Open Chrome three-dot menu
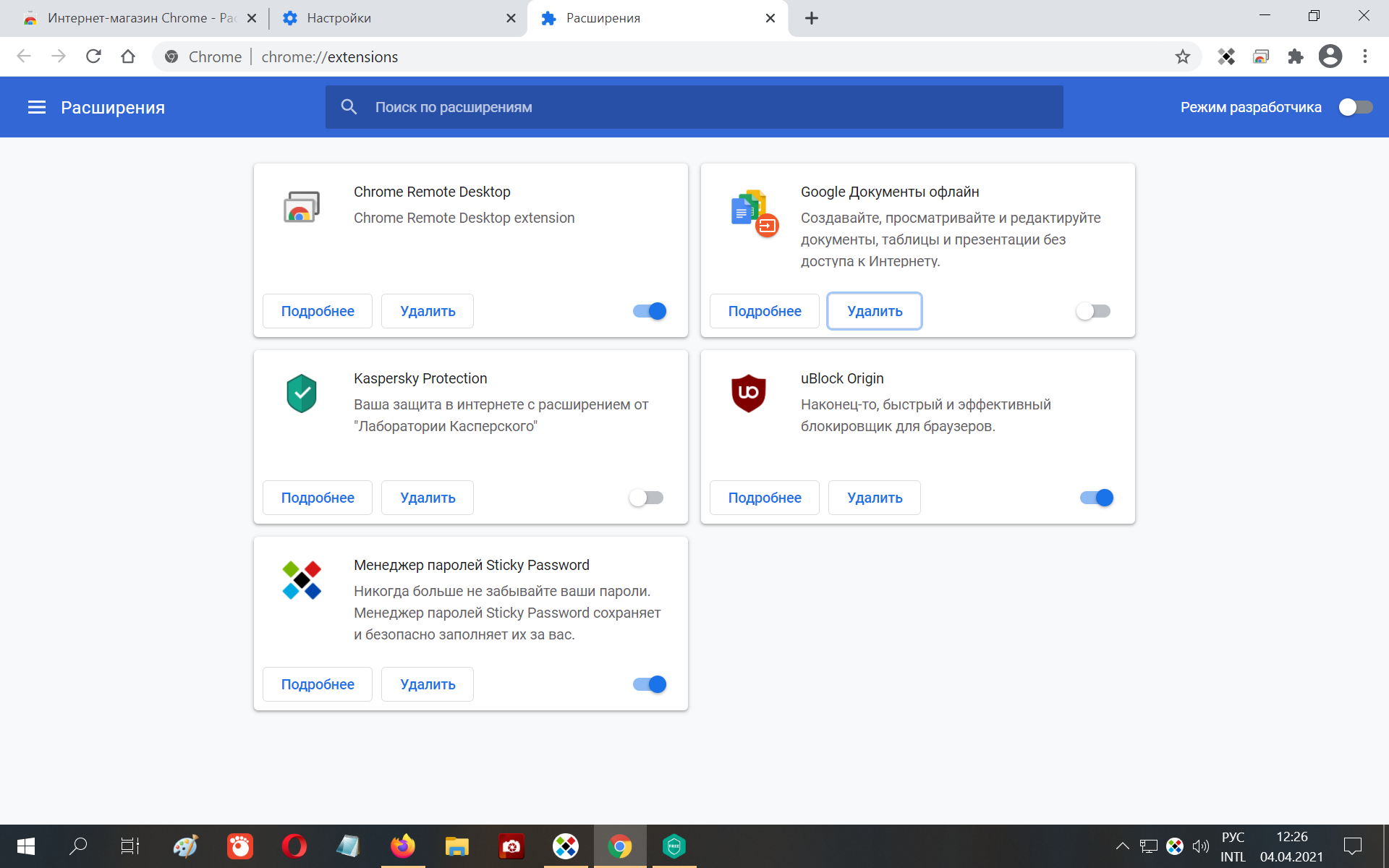This screenshot has width=1389, height=868. pyautogui.click(x=1365, y=56)
